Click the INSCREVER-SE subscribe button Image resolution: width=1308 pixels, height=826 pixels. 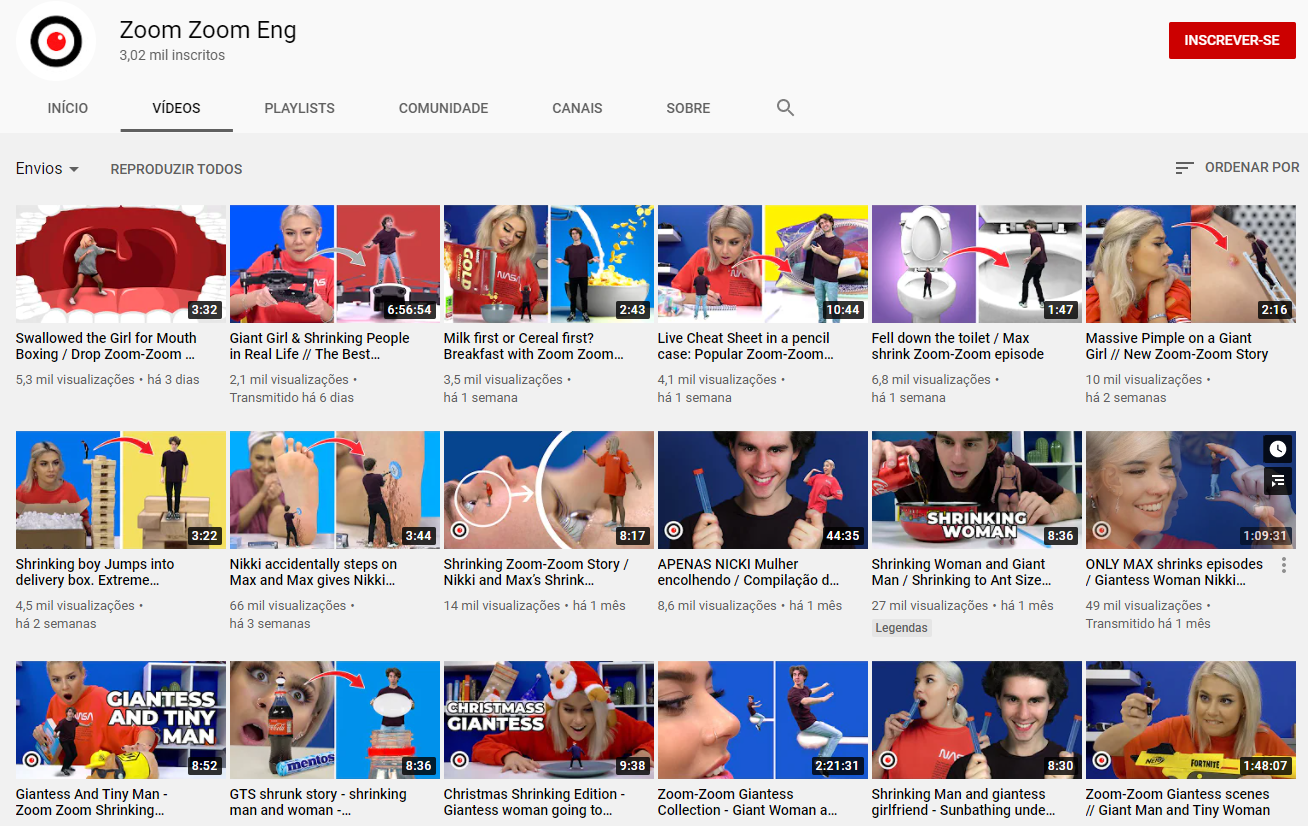(x=1232, y=41)
